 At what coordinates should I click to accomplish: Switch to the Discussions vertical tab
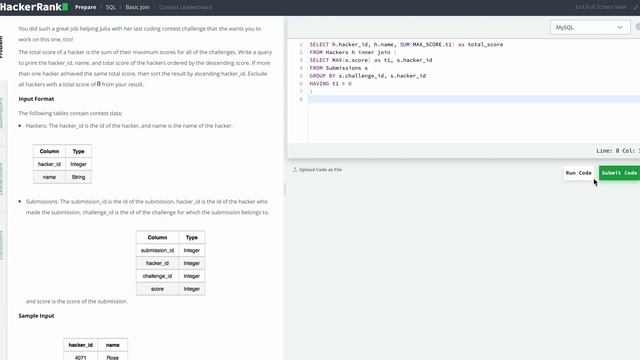coord(2,245)
